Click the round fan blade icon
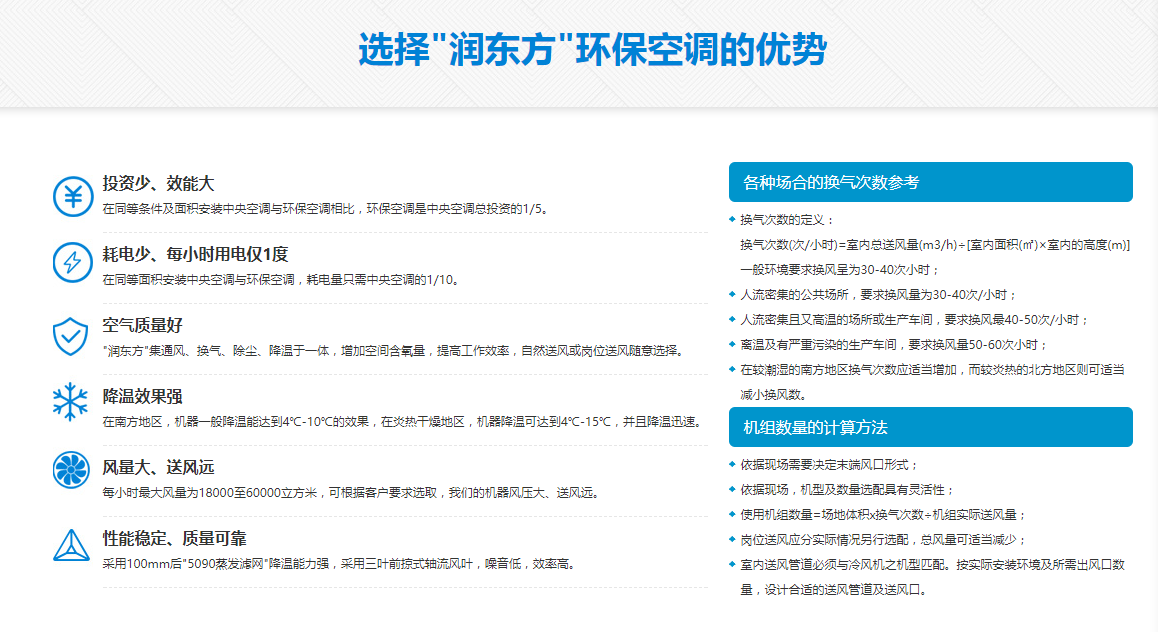Viewport: 1158px width, 632px height. pyautogui.click(x=71, y=472)
